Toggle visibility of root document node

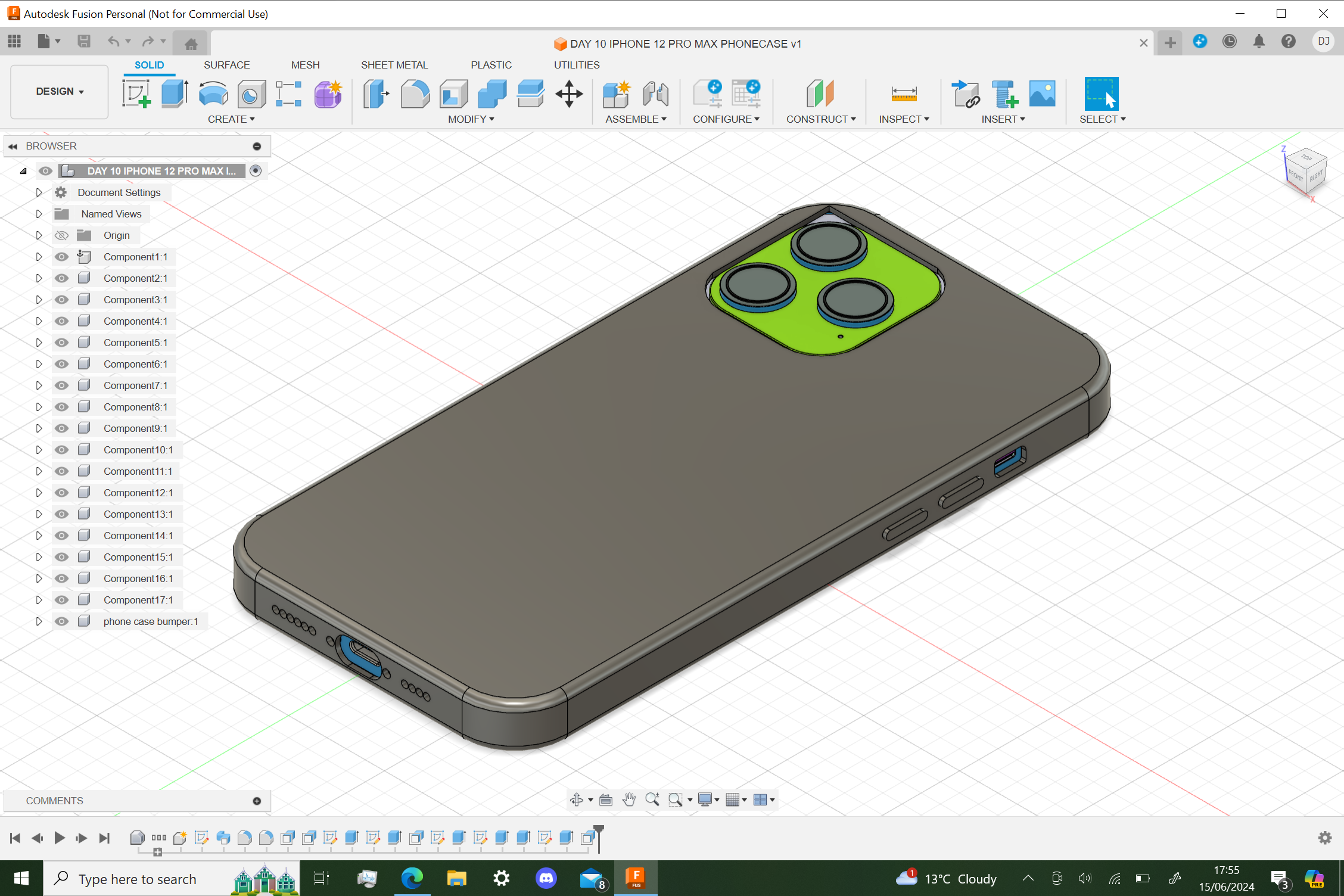pos(45,171)
